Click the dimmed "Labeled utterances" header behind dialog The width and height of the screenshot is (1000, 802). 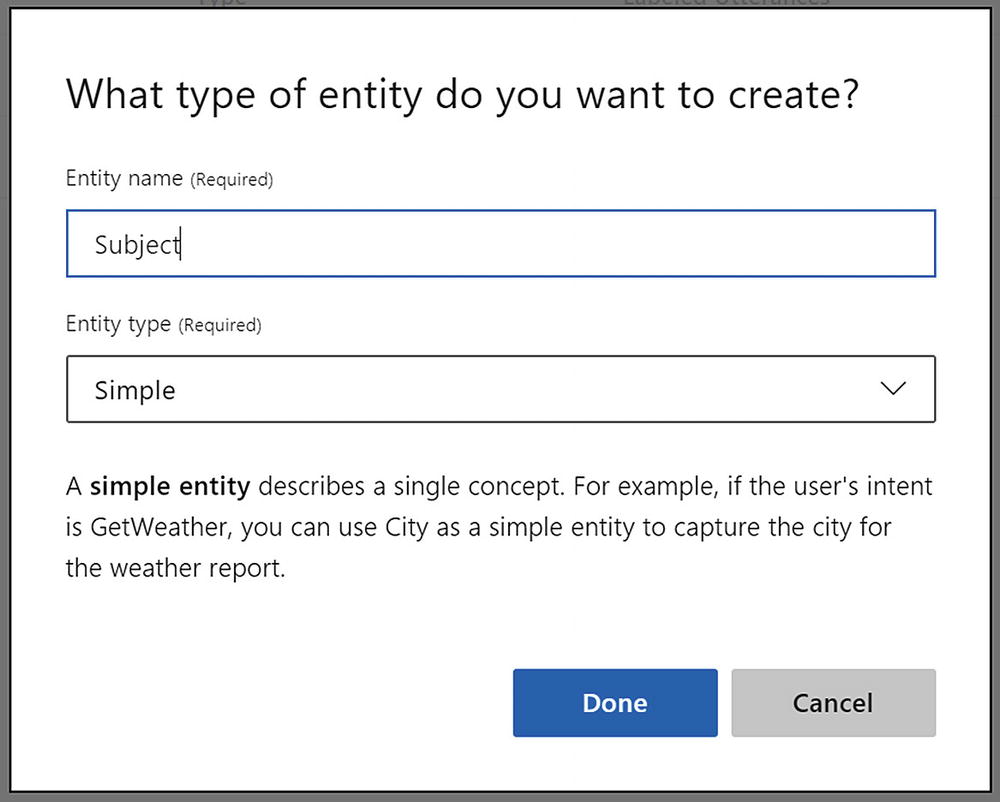(x=725, y=3)
